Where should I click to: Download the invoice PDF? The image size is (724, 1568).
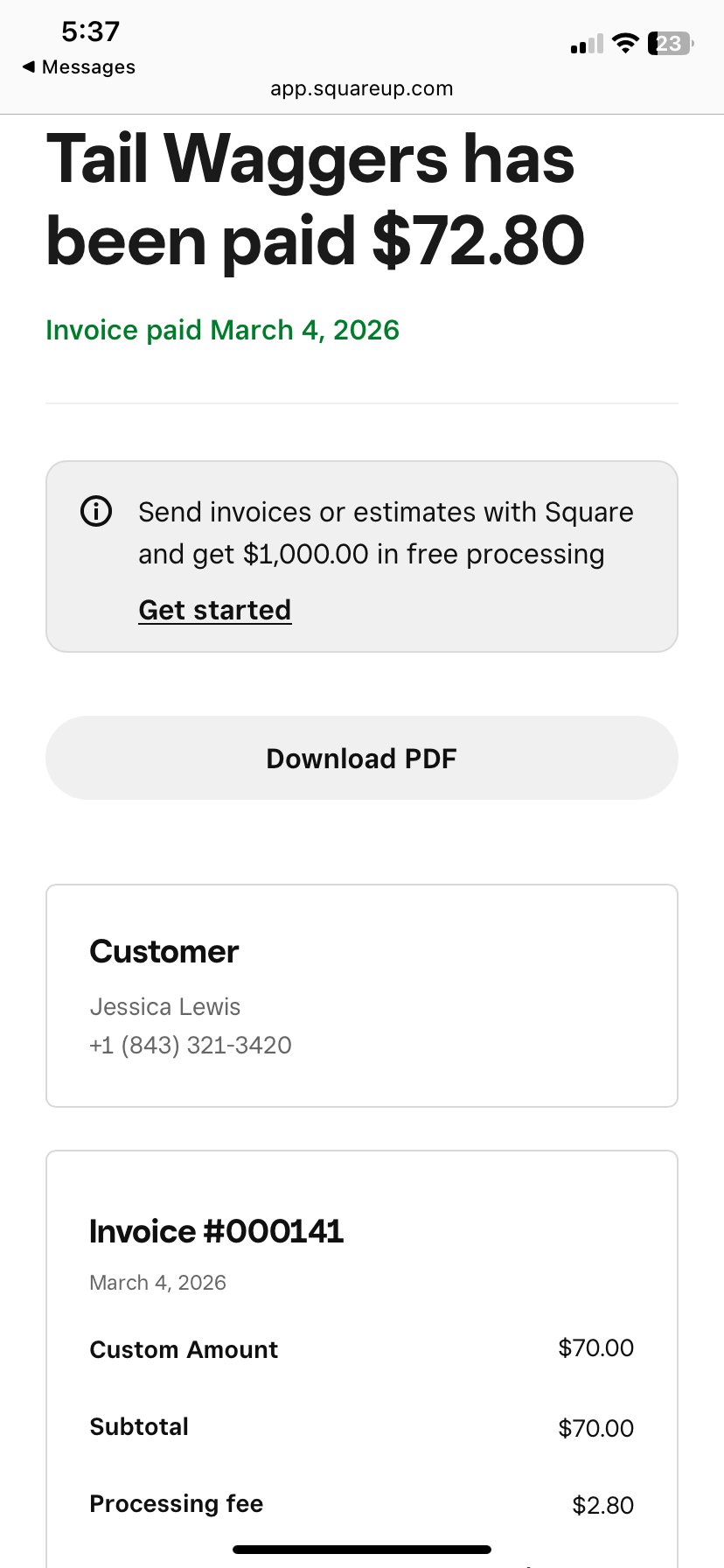coord(362,758)
